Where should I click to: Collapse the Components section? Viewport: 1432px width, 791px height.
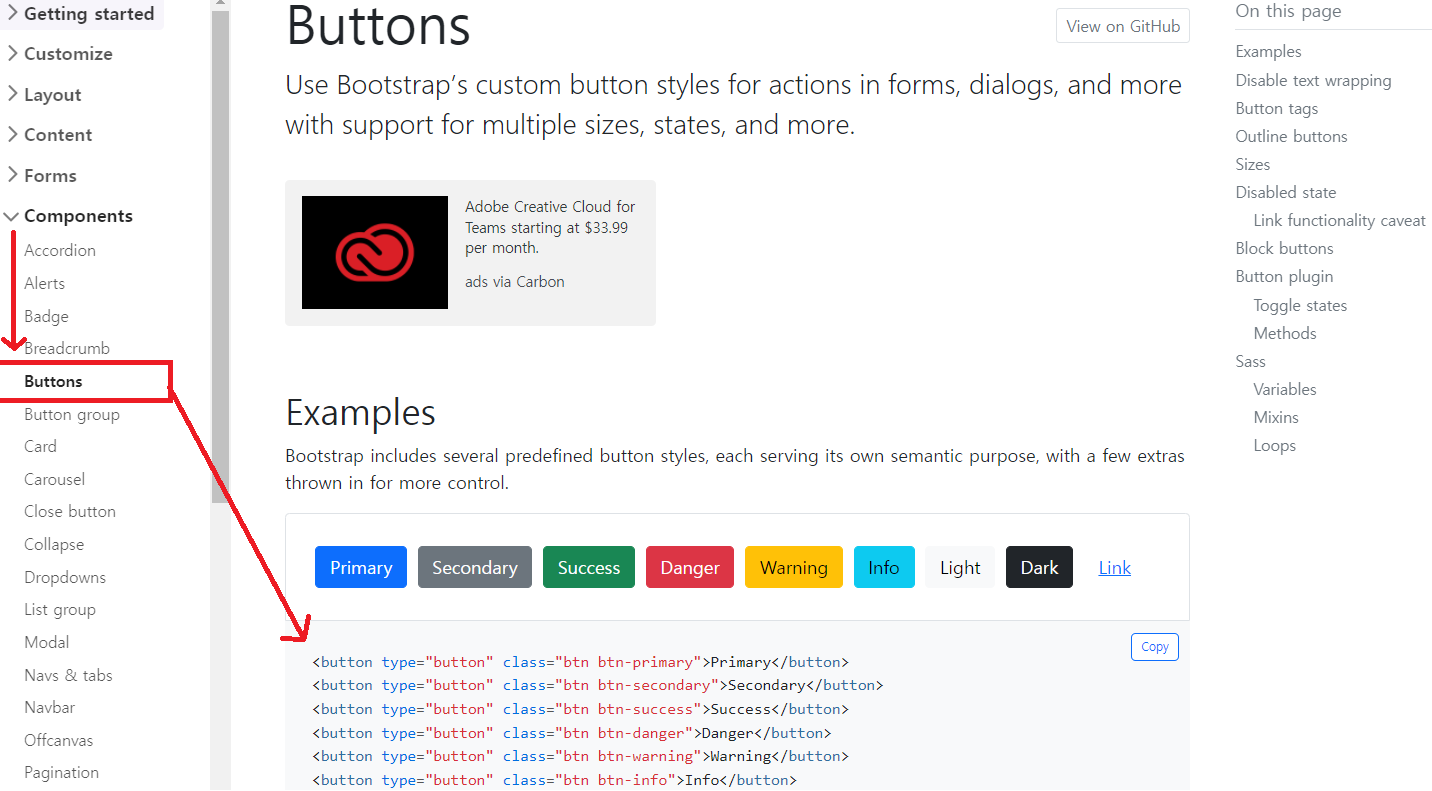point(70,216)
